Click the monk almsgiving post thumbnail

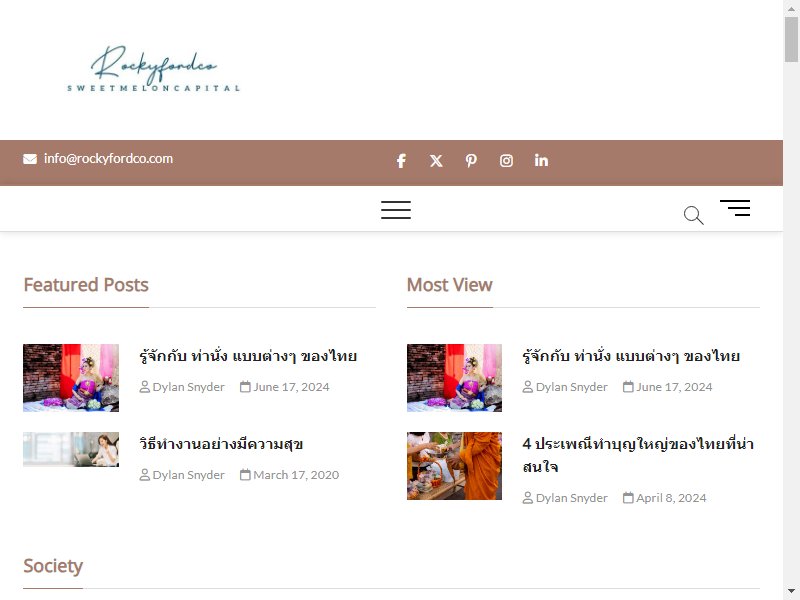pyautogui.click(x=454, y=466)
